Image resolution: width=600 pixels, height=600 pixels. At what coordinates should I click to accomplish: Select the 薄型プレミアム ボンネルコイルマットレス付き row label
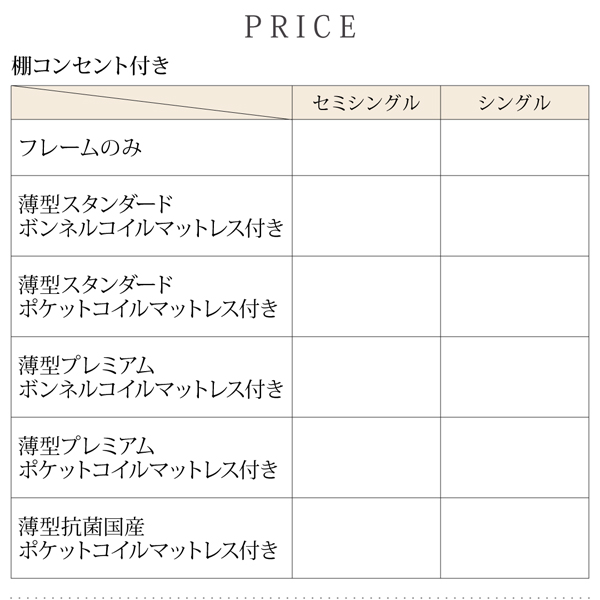click(x=152, y=377)
